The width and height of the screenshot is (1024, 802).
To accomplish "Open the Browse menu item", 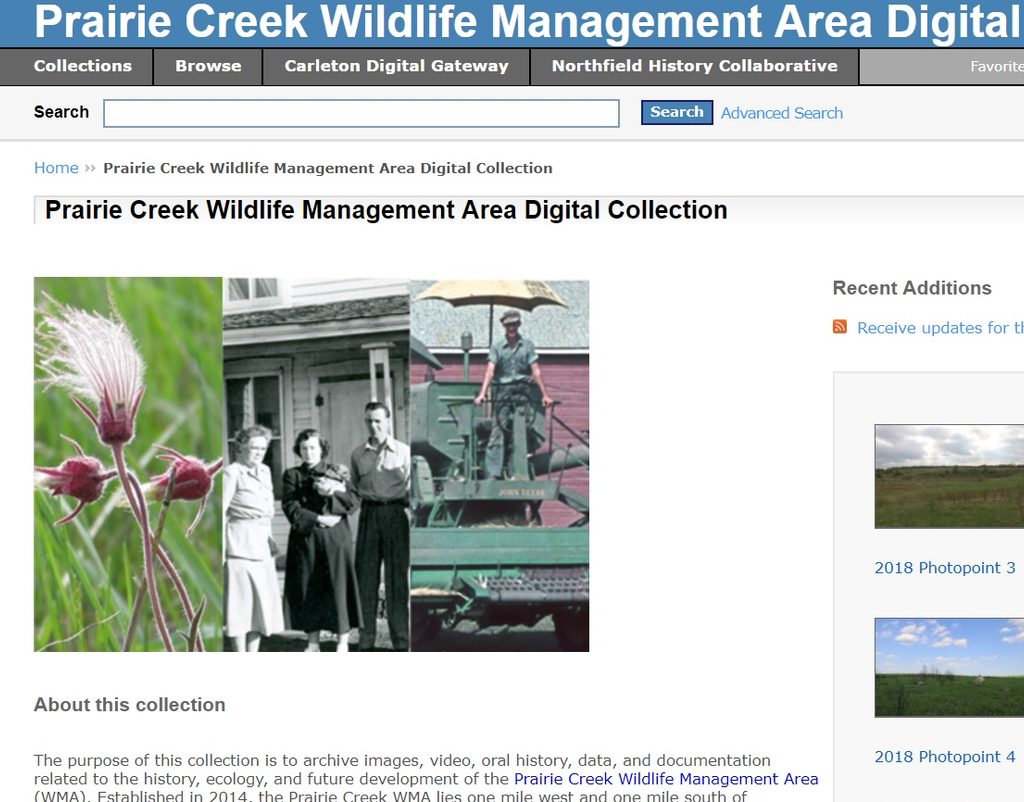I will 208,66.
